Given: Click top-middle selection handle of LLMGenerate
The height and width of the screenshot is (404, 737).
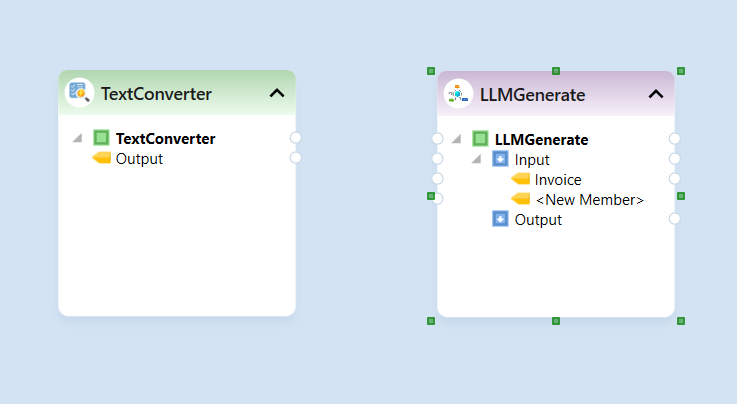Looking at the screenshot, I should click(556, 71).
